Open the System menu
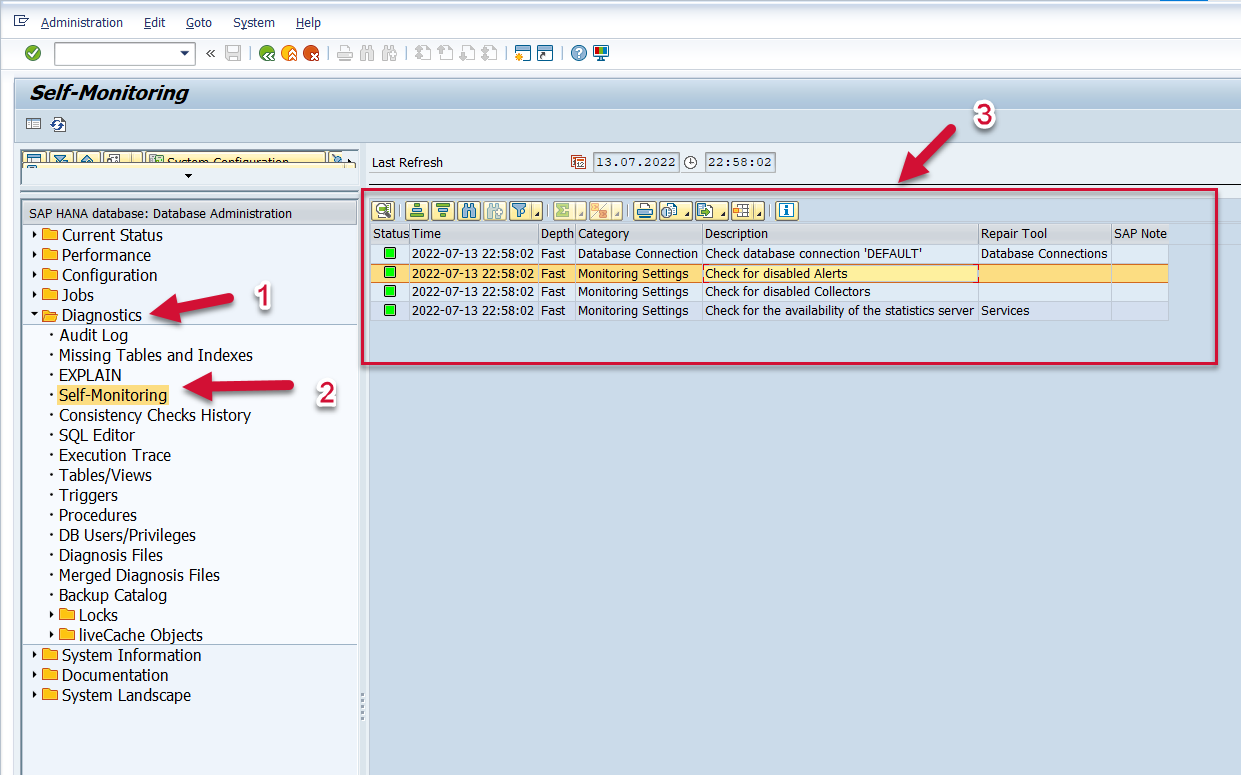 pos(253,22)
